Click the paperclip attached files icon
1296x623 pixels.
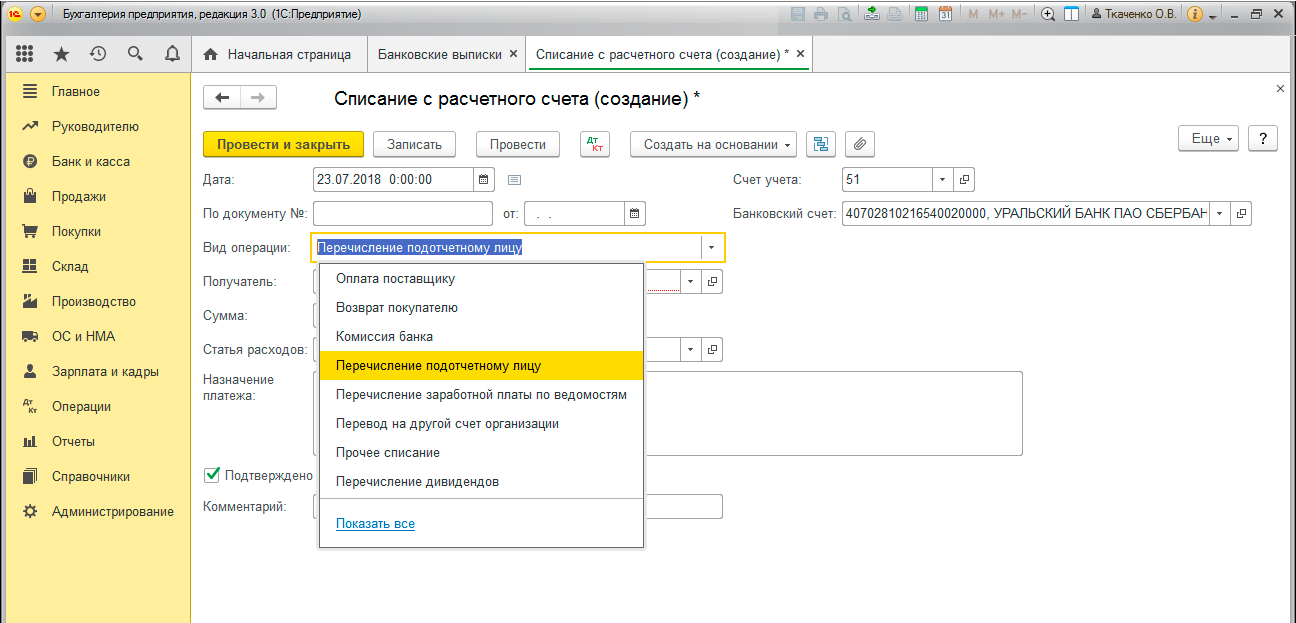pos(859,144)
